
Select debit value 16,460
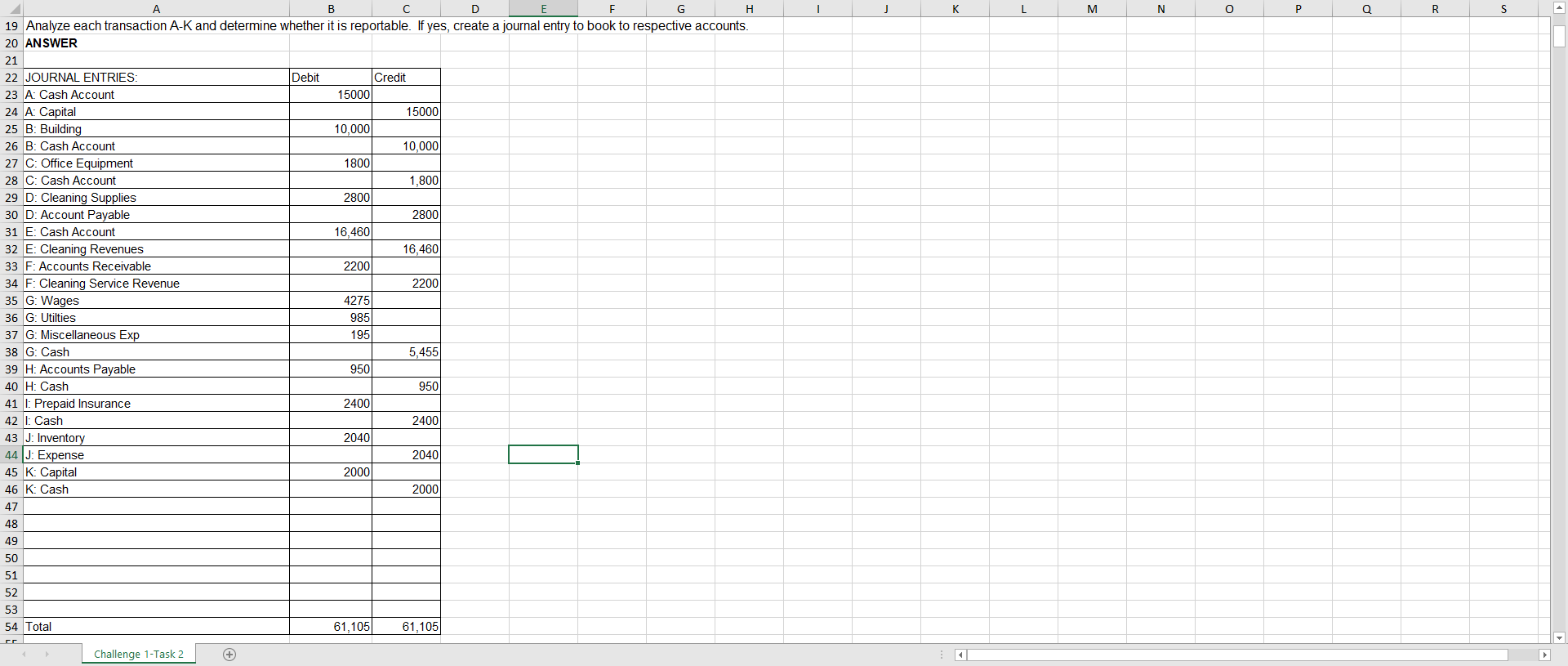[331, 231]
